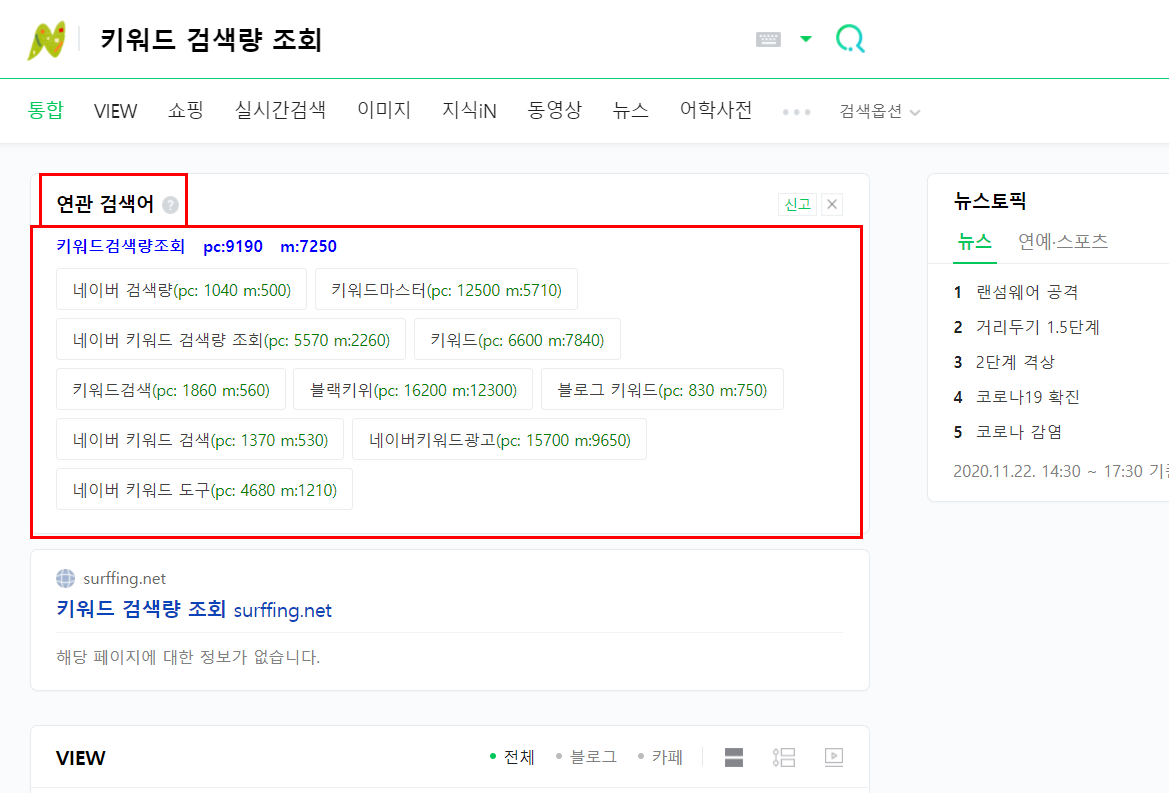The image size is (1169, 793).
Task: Open the on-screen keyboard icon
Action: 768,40
